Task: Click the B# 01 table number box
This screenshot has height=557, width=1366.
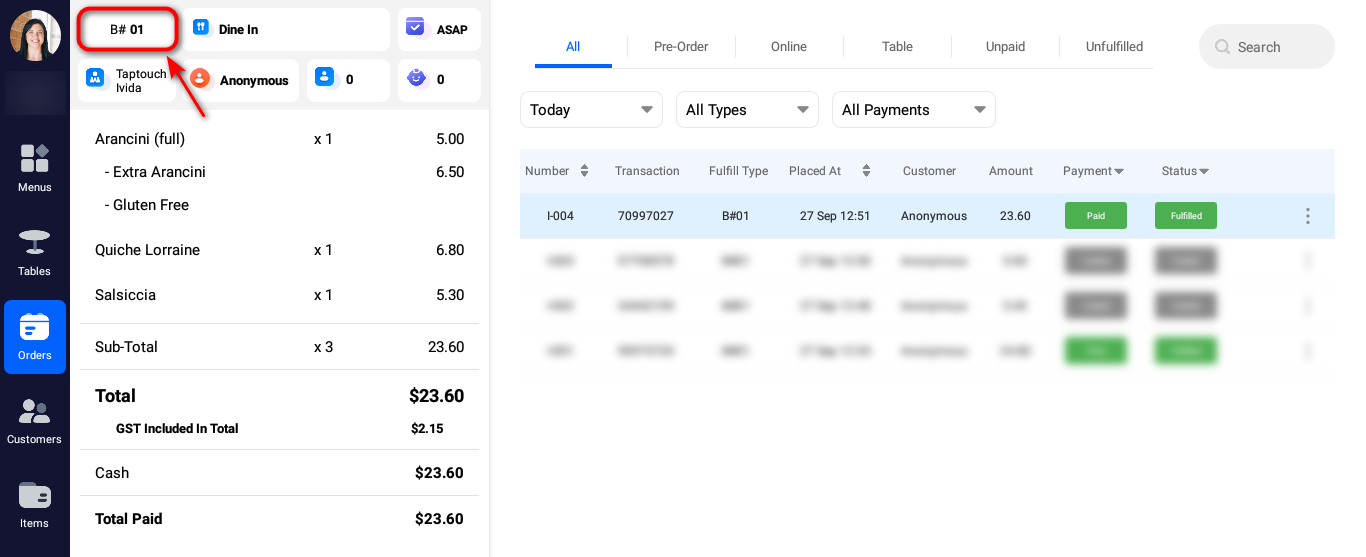Action: pos(127,30)
